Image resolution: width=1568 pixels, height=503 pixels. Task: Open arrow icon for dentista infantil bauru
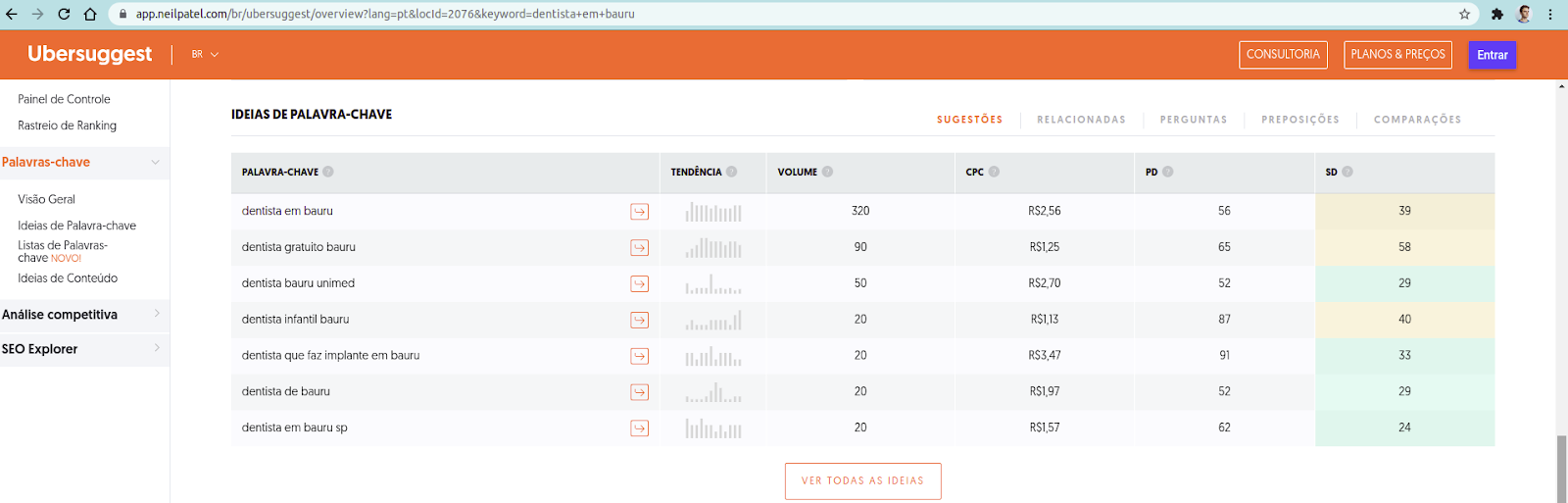[x=639, y=321]
